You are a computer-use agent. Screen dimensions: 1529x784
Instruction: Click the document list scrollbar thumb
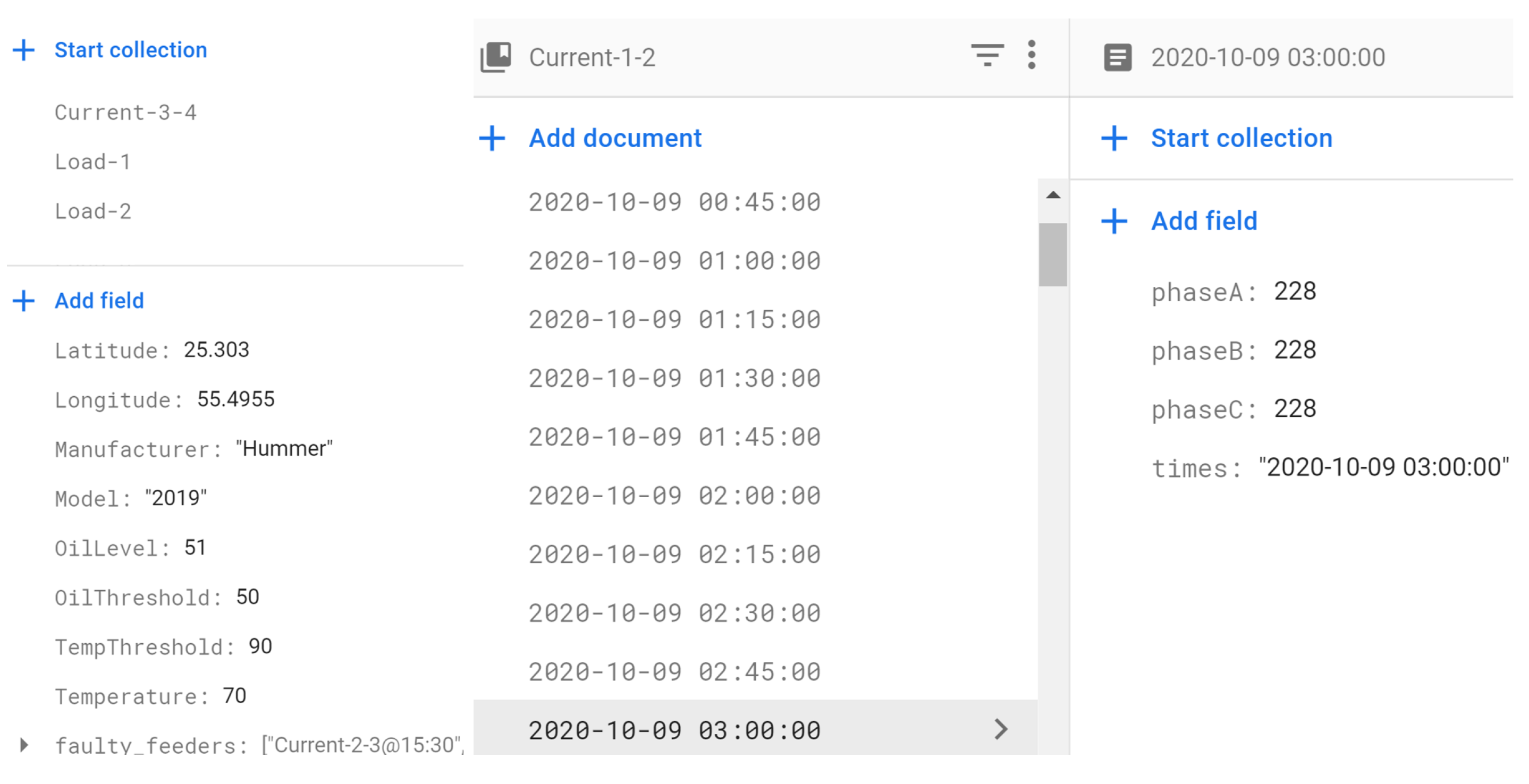coord(1053,254)
